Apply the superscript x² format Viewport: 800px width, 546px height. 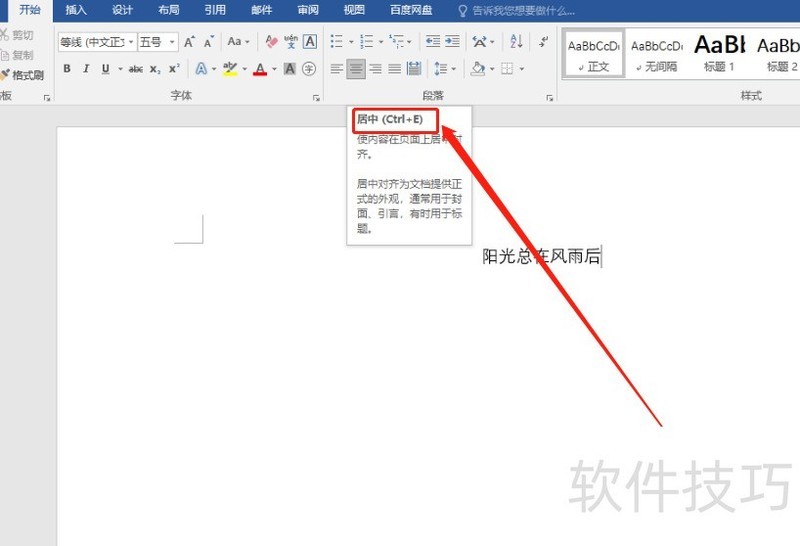click(x=174, y=68)
